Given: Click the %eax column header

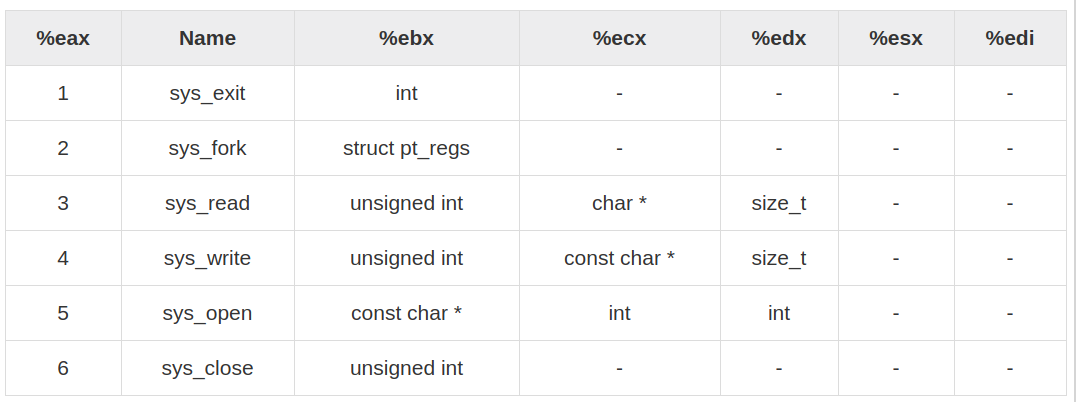Looking at the screenshot, I should coord(63,38).
